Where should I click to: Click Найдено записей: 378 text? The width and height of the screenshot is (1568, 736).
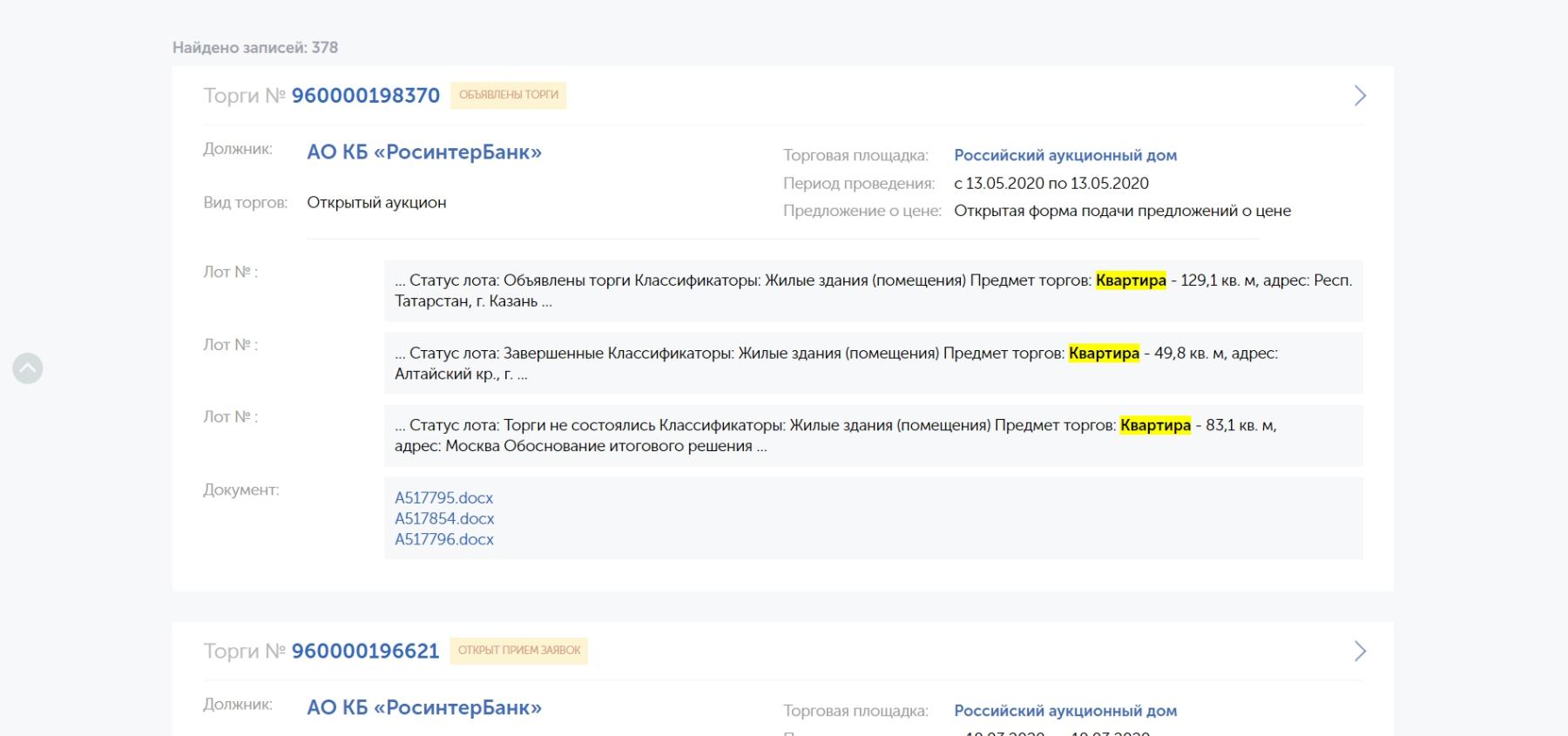tap(255, 48)
